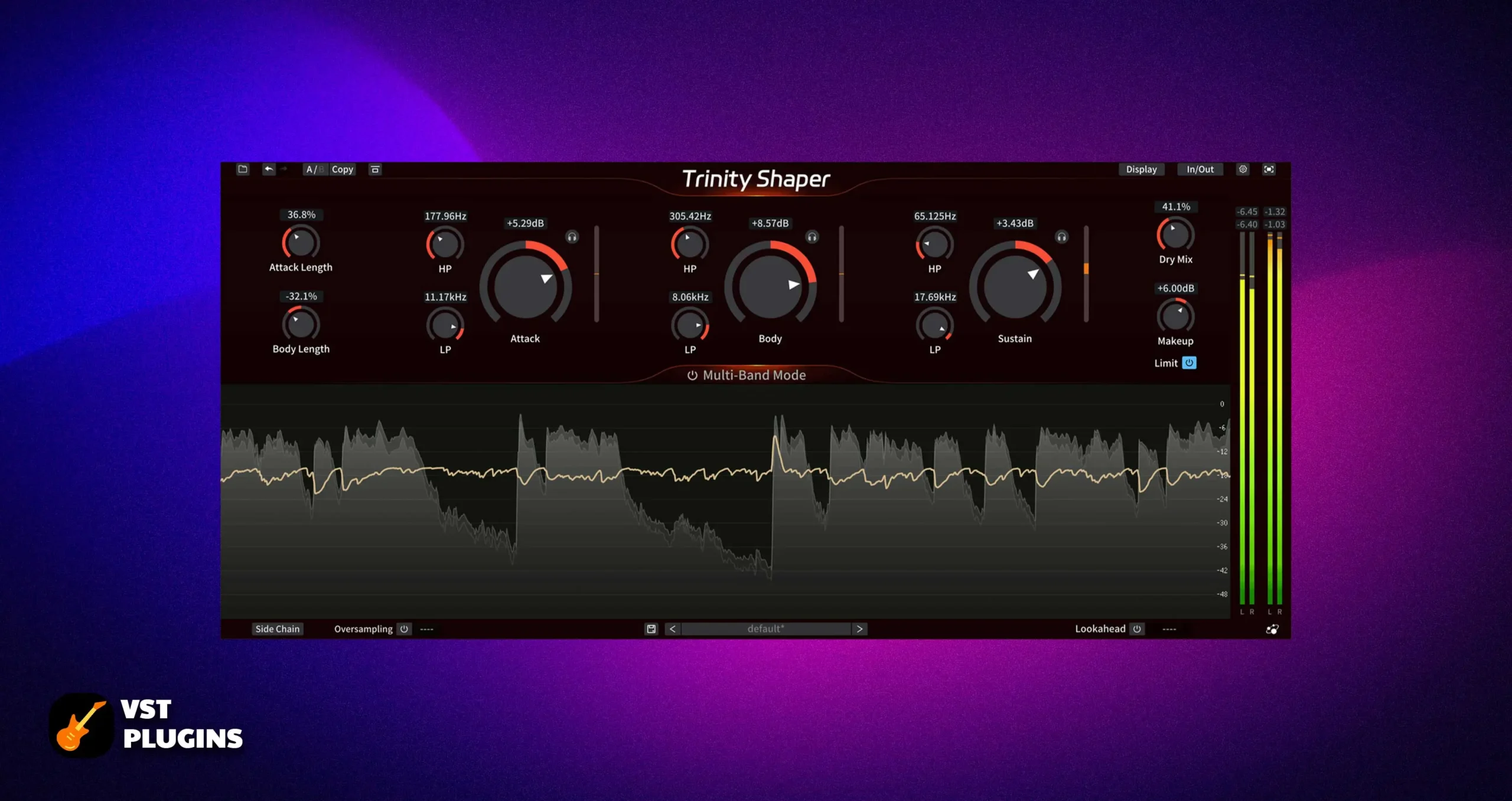Click the large Body gain knob

[x=770, y=287]
